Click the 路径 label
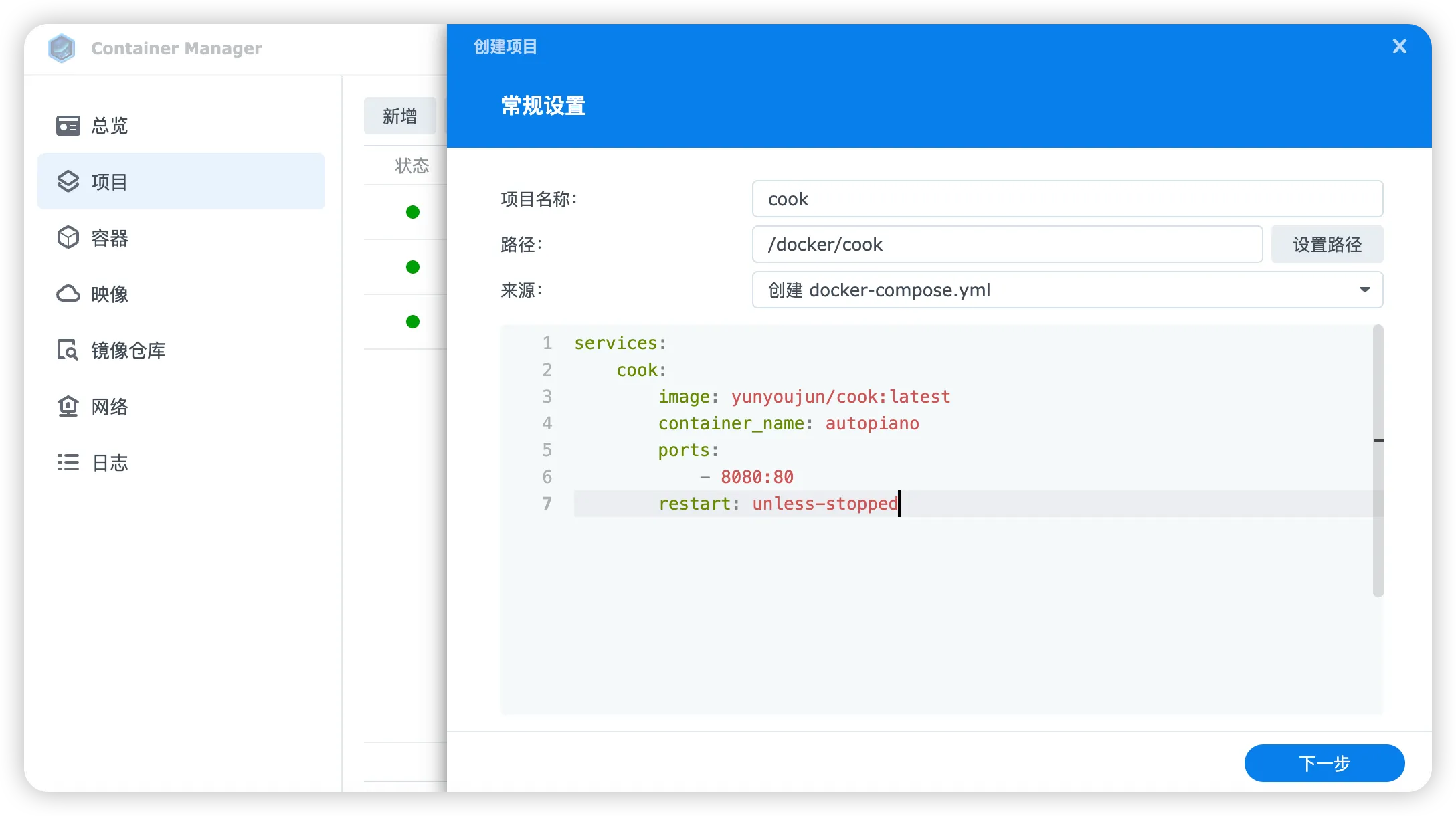Image resolution: width=1456 pixels, height=816 pixels. [x=521, y=245]
